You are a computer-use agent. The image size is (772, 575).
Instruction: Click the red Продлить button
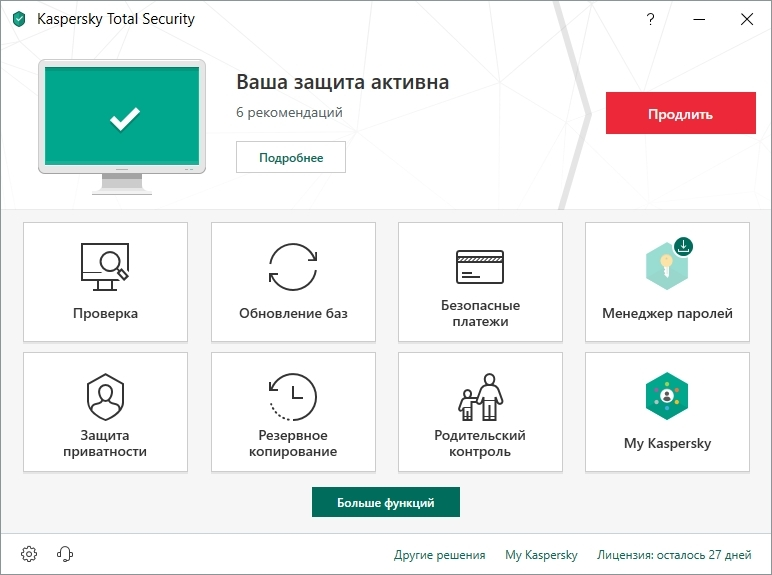680,113
